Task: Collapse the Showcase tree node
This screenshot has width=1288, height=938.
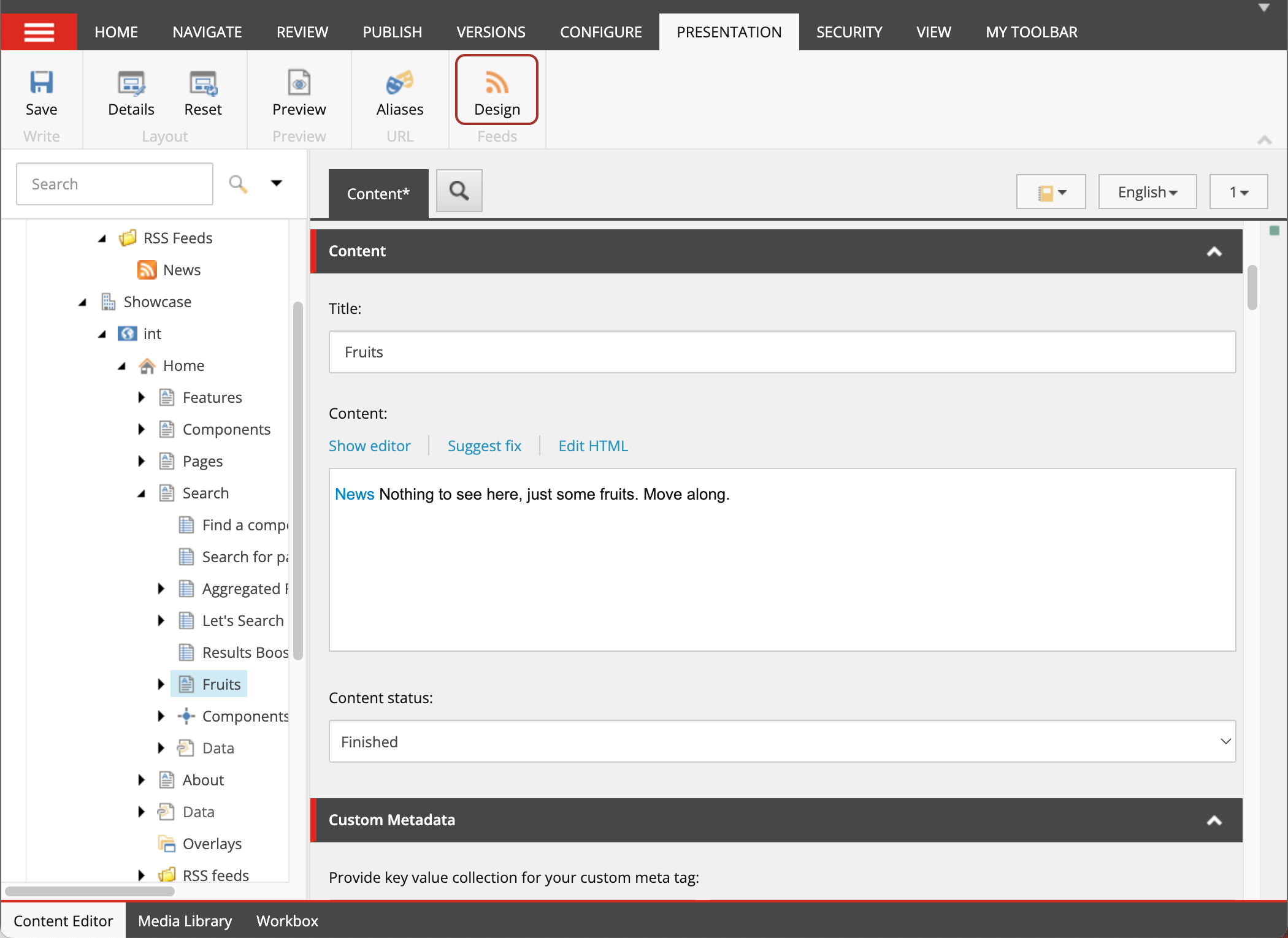Action: 83,302
